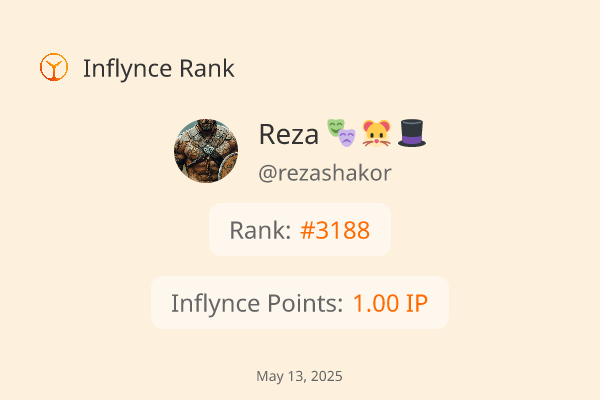
Task: Click the # symbol before 3188
Action: [x=307, y=230]
